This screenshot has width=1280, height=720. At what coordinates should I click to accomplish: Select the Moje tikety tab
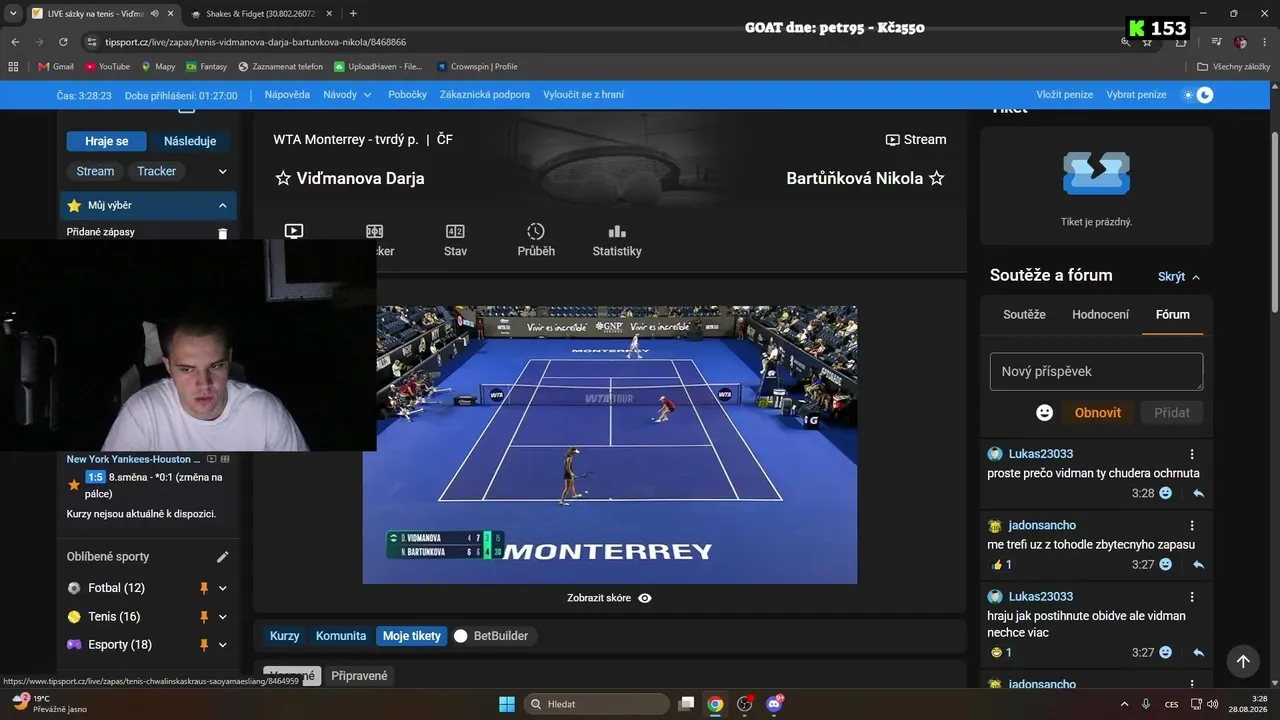pyautogui.click(x=411, y=636)
